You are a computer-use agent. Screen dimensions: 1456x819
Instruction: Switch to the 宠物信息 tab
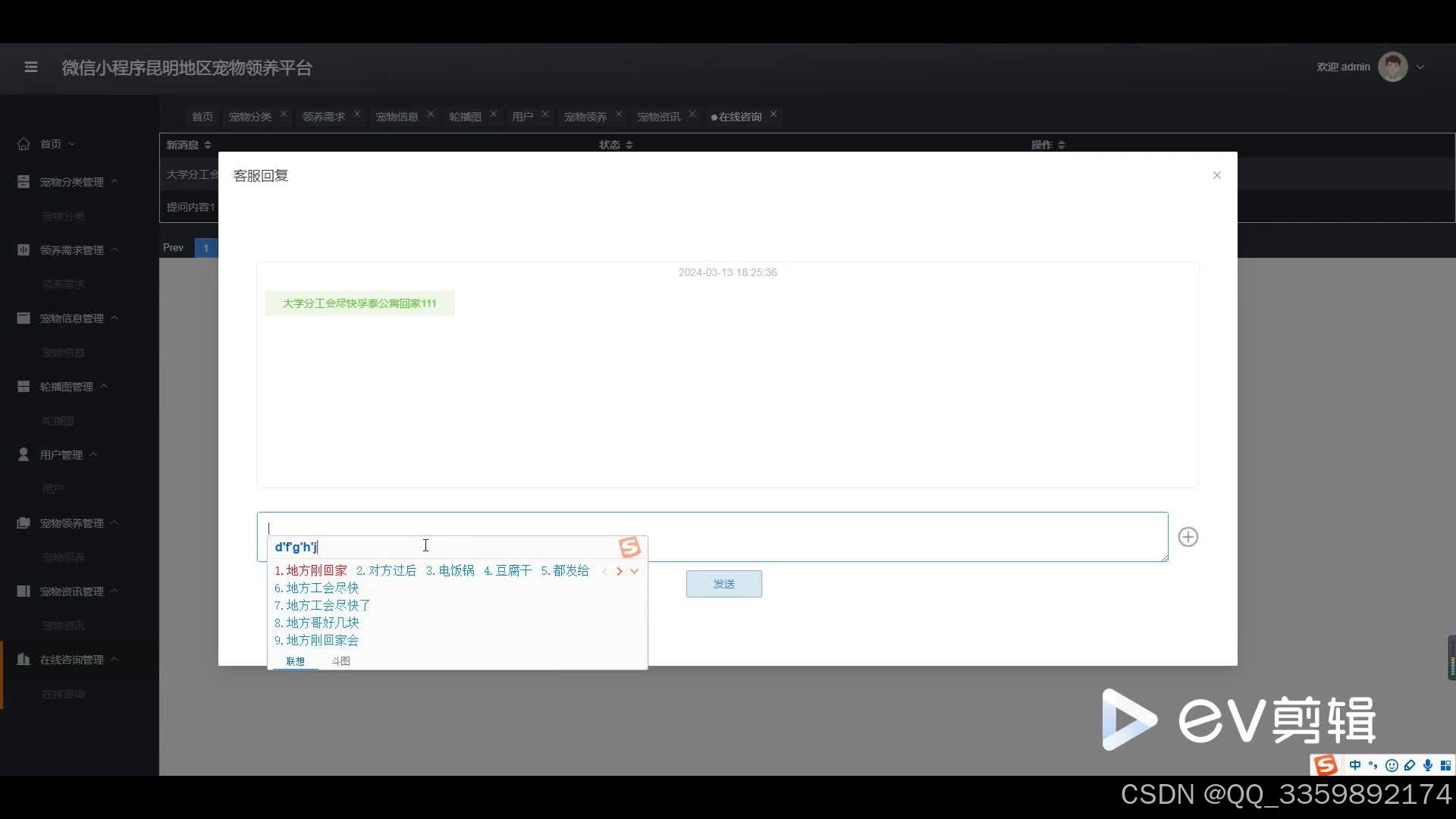click(x=397, y=117)
